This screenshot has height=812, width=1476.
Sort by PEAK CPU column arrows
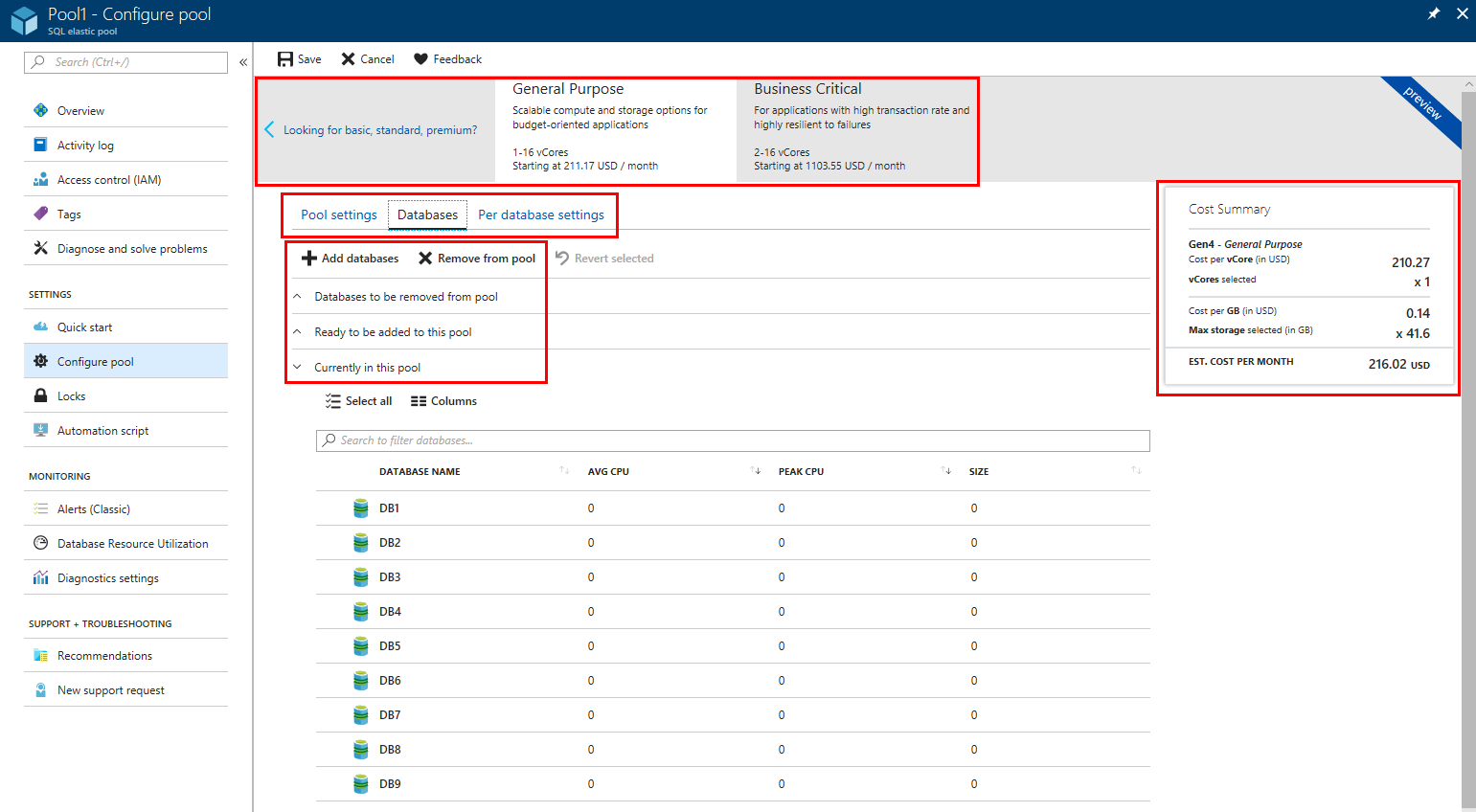click(x=946, y=470)
